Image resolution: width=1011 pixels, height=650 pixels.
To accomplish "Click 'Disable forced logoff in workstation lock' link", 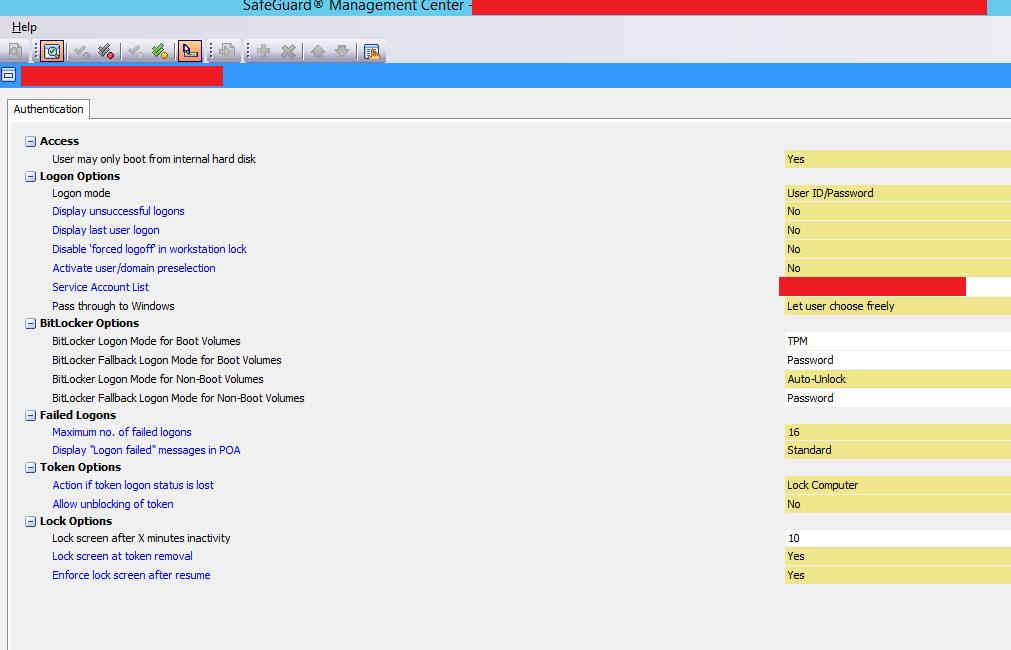I will pos(150,249).
